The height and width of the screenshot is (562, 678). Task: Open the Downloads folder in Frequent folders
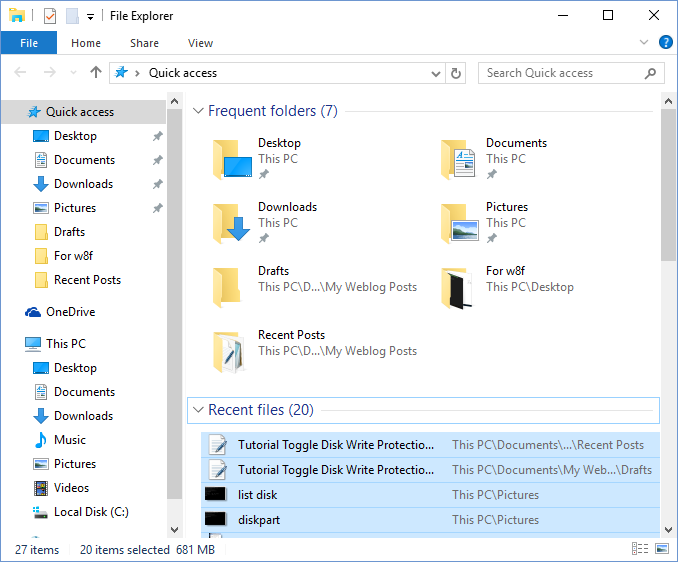tap(232, 223)
